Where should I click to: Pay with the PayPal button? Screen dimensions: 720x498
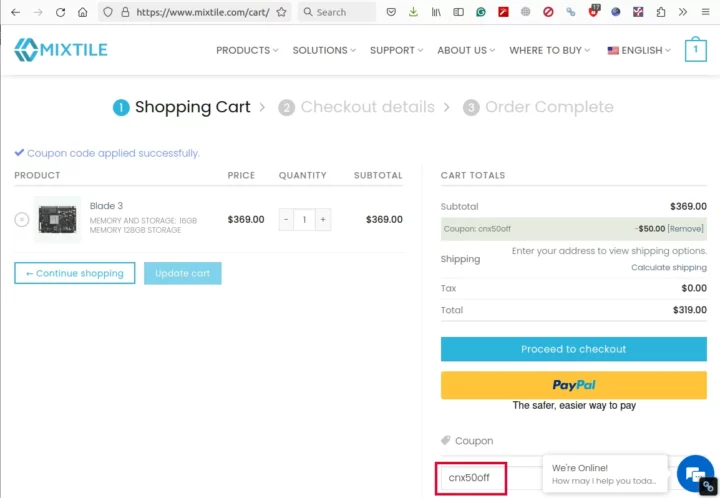point(573,385)
